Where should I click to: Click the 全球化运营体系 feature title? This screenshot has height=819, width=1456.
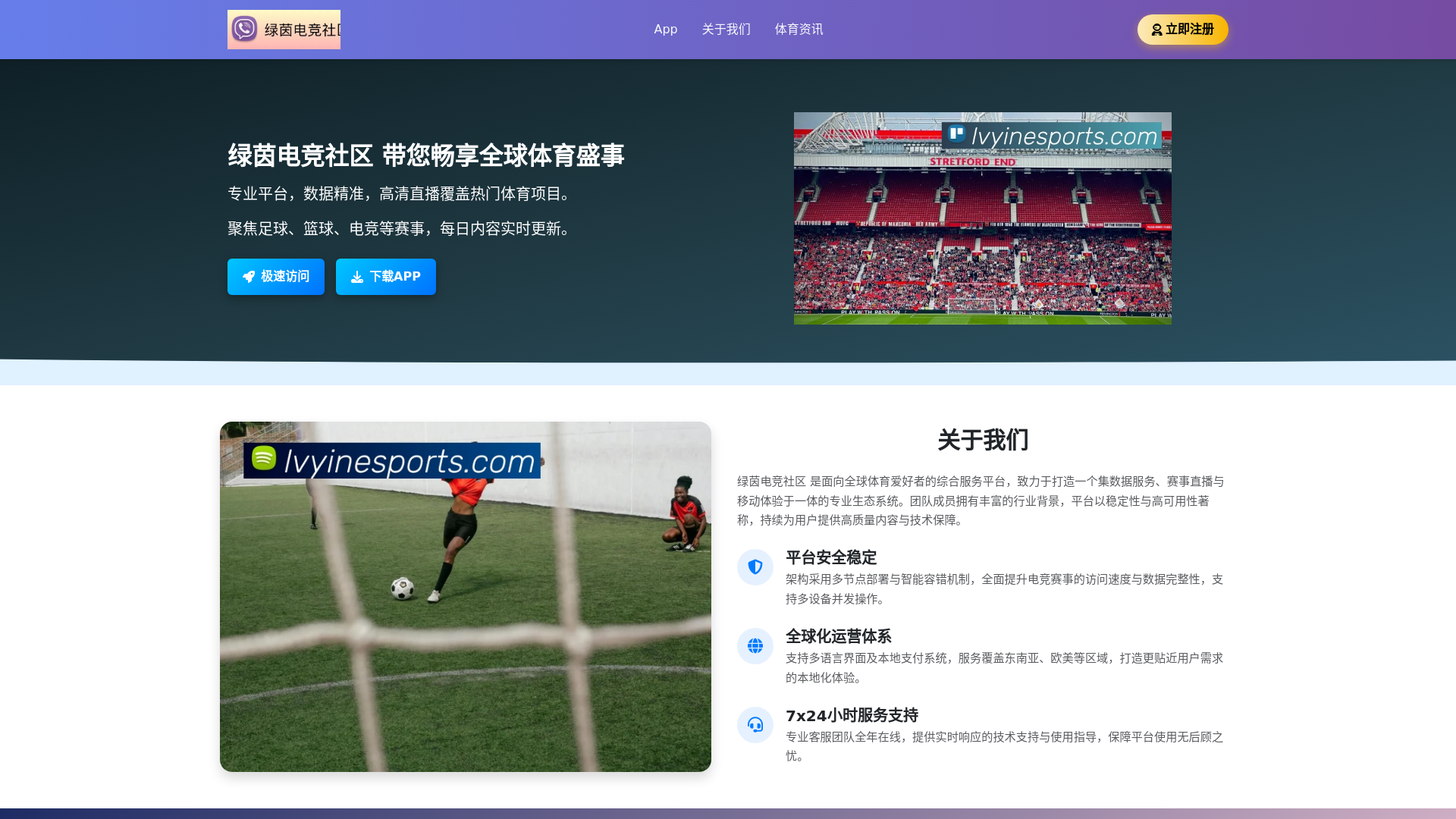[839, 637]
